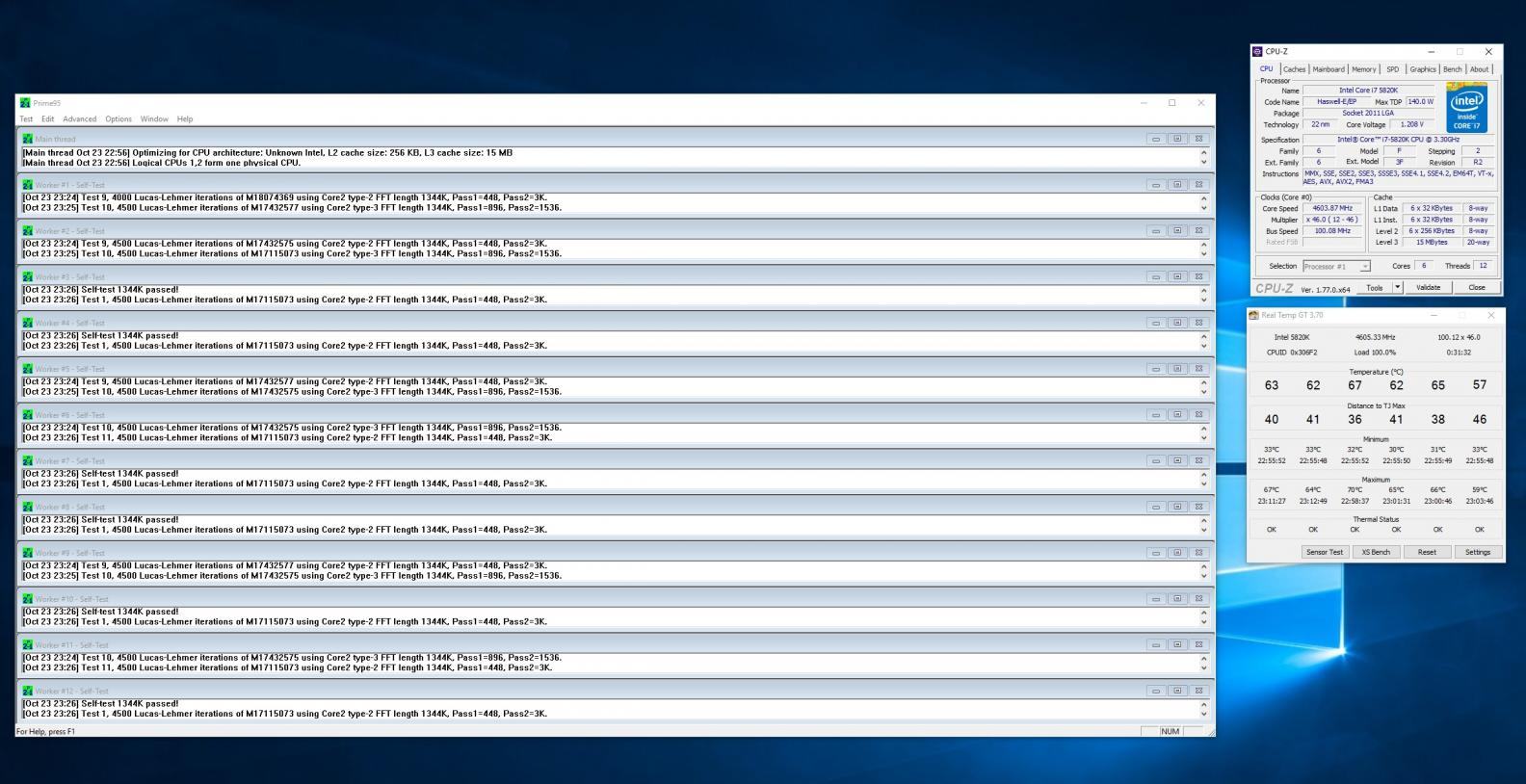Maximize the Worker #8 child window
Screen dimensions: 1526x784
[x=1177, y=507]
